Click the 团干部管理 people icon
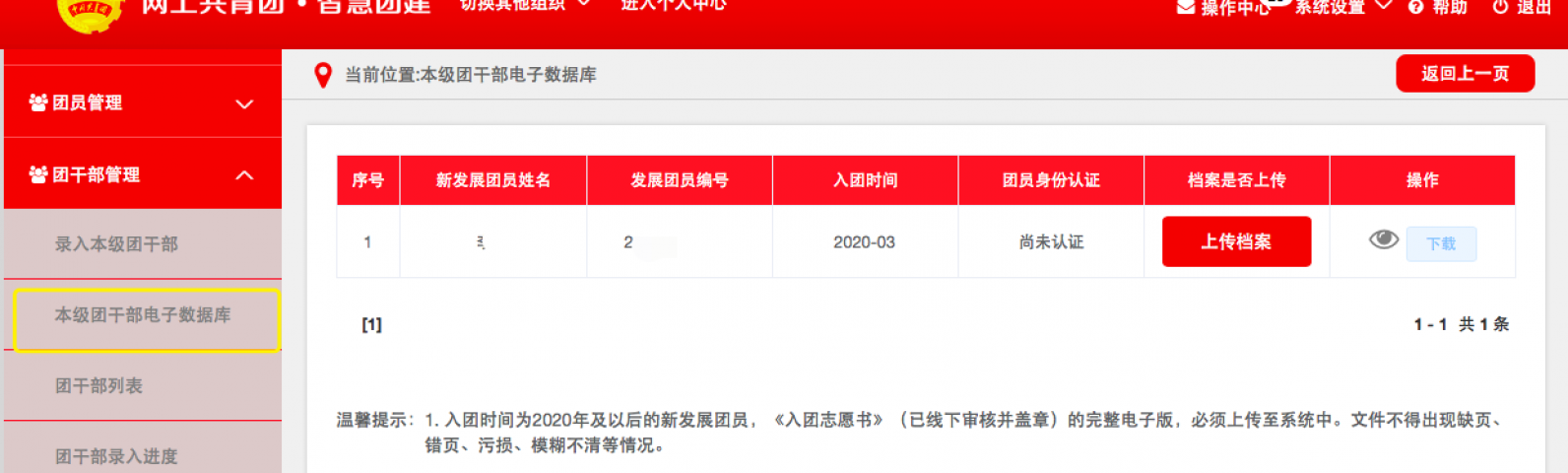1568x473 pixels. (x=38, y=174)
